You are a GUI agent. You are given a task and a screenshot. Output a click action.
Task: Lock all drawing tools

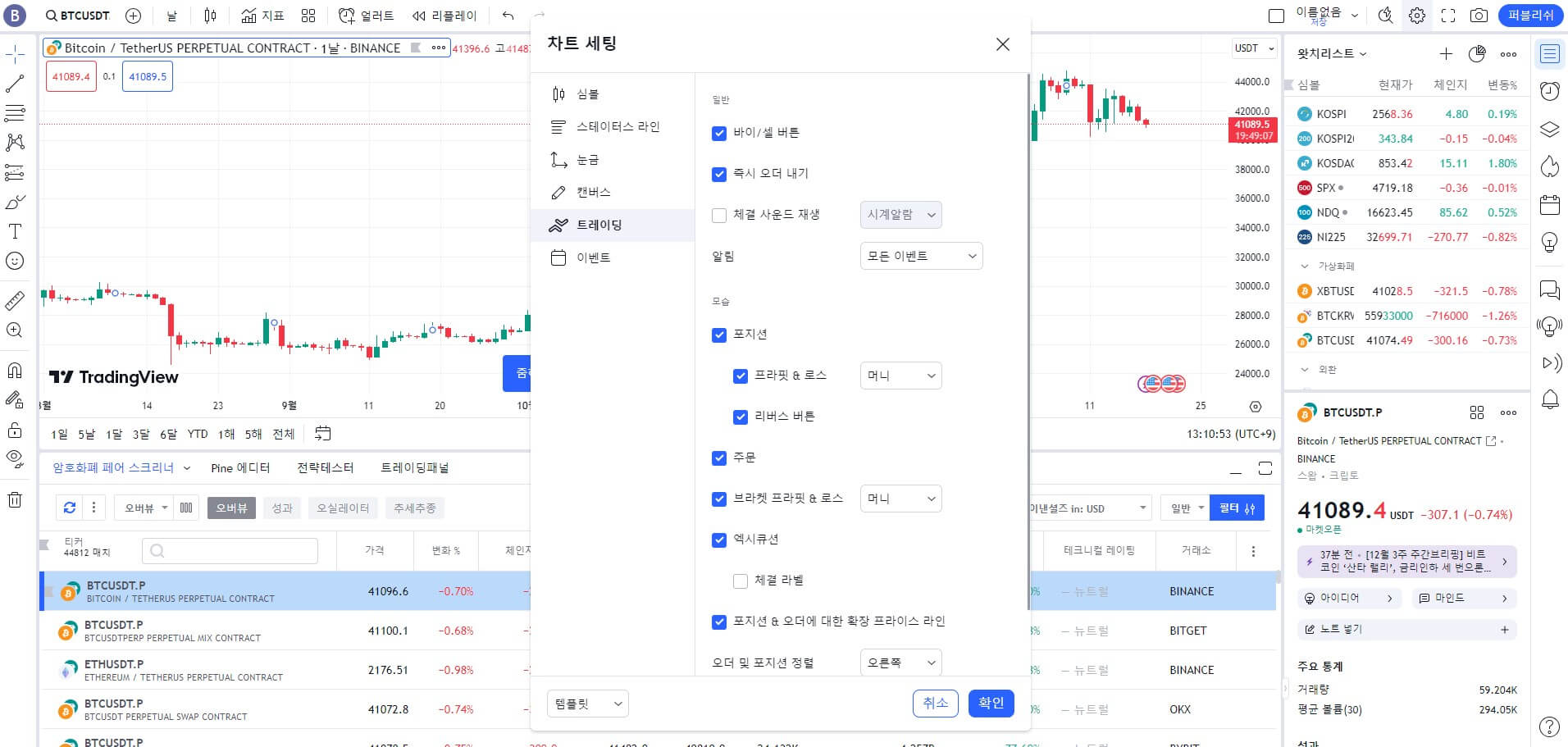(x=15, y=430)
